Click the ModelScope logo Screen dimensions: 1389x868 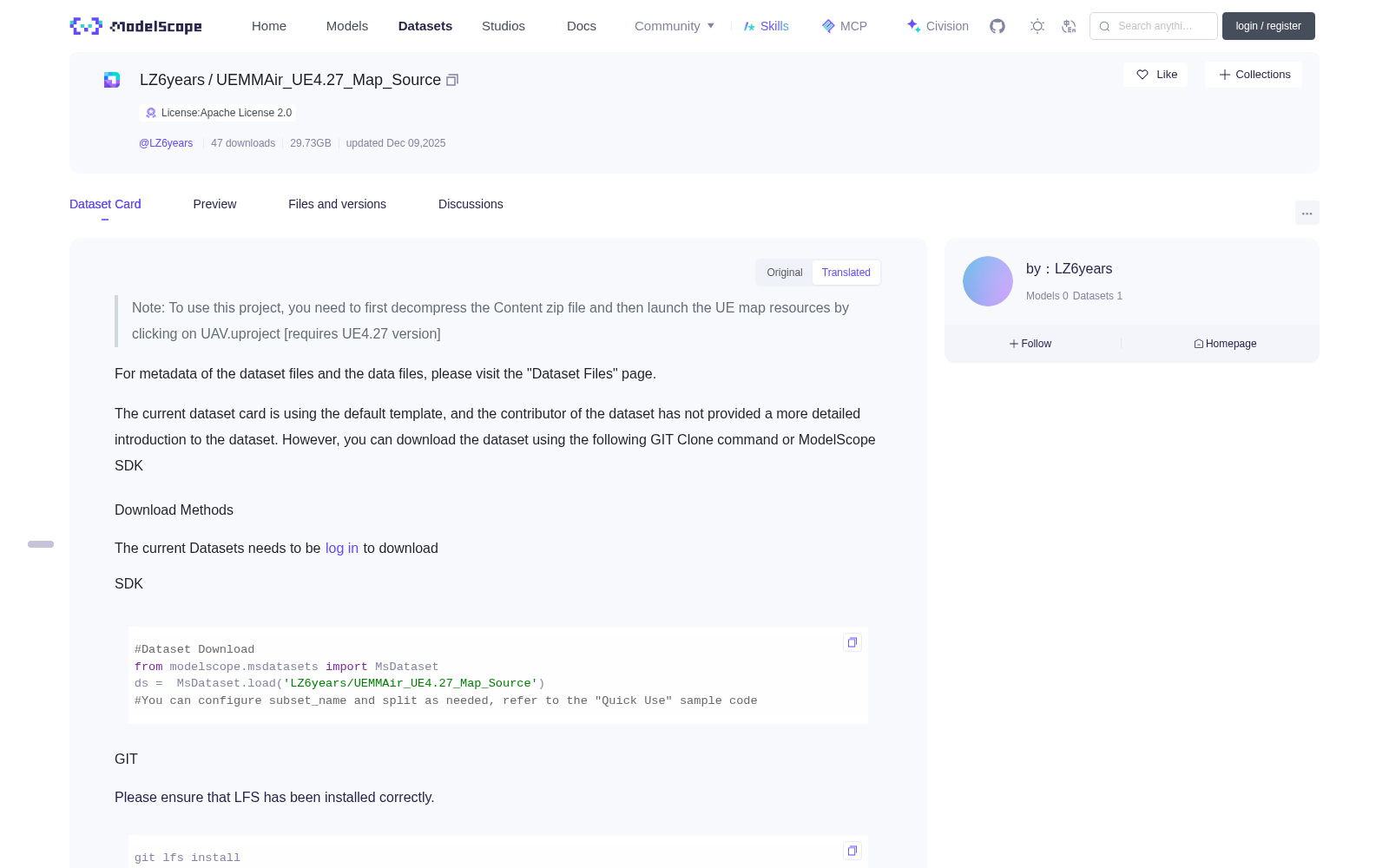click(x=135, y=26)
